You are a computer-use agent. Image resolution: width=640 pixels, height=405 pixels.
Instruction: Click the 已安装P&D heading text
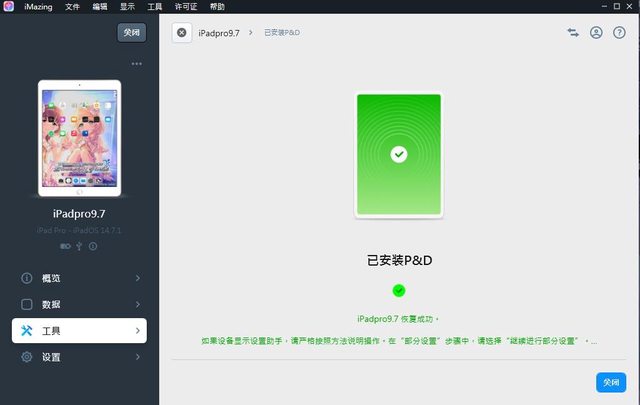click(399, 260)
